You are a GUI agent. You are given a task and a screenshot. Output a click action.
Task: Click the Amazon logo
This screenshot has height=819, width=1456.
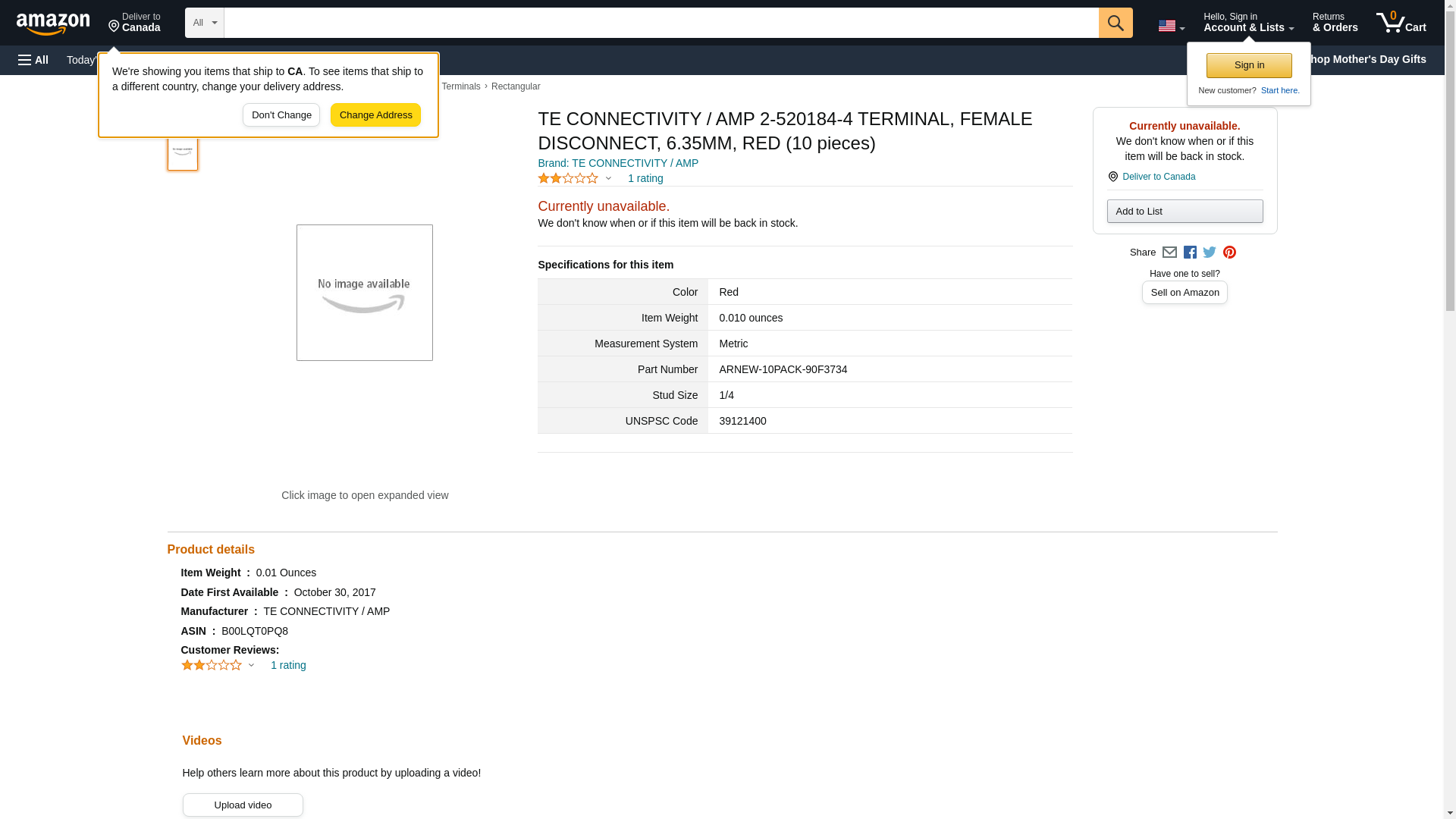click(x=53, y=24)
